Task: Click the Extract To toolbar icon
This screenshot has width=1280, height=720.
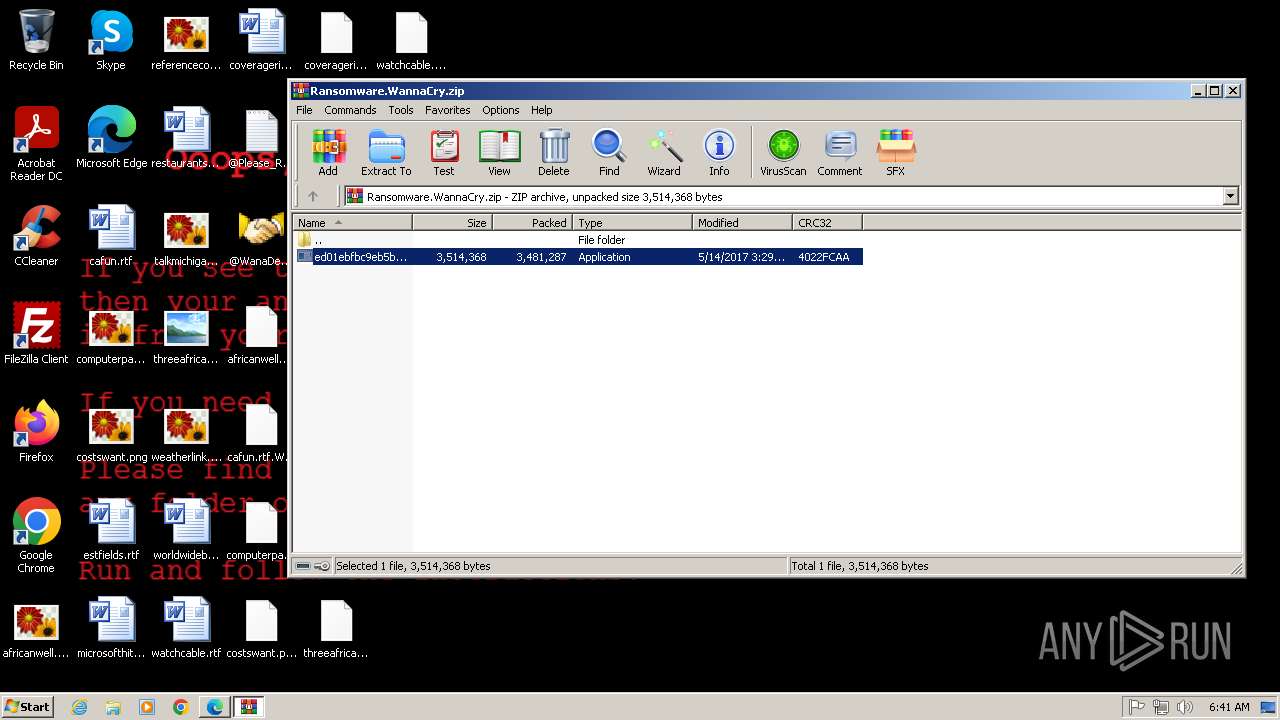Action: click(386, 153)
